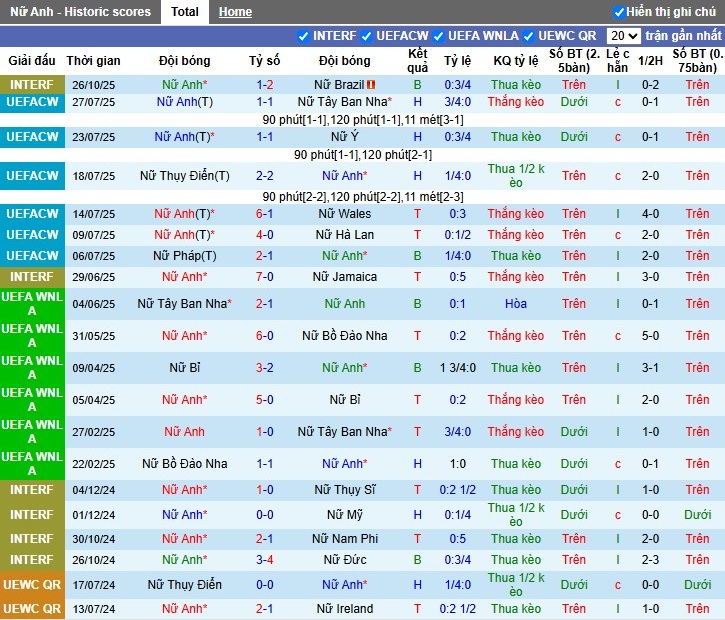The height and width of the screenshot is (620, 725).
Task: Toggle the Hiển thị ghi chú checkbox
Action: pyautogui.click(x=619, y=12)
